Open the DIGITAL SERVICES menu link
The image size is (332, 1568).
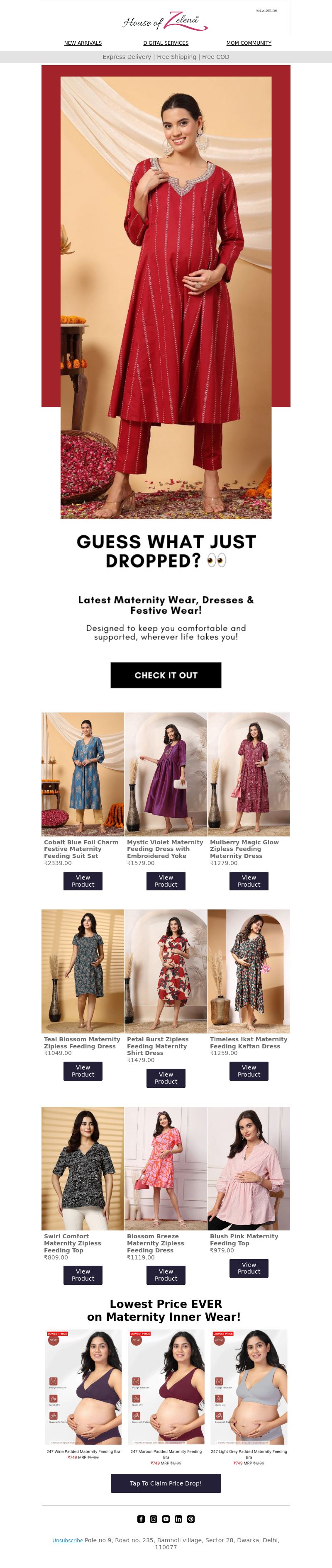tap(166, 43)
